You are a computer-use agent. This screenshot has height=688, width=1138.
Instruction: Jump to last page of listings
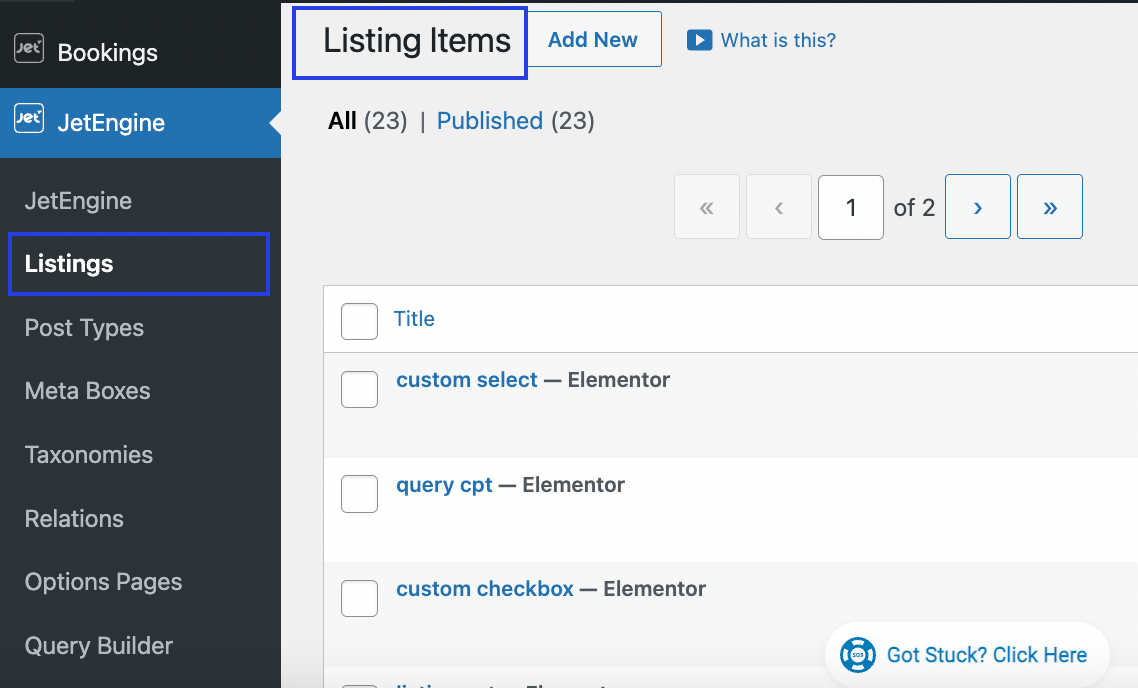click(x=1049, y=207)
